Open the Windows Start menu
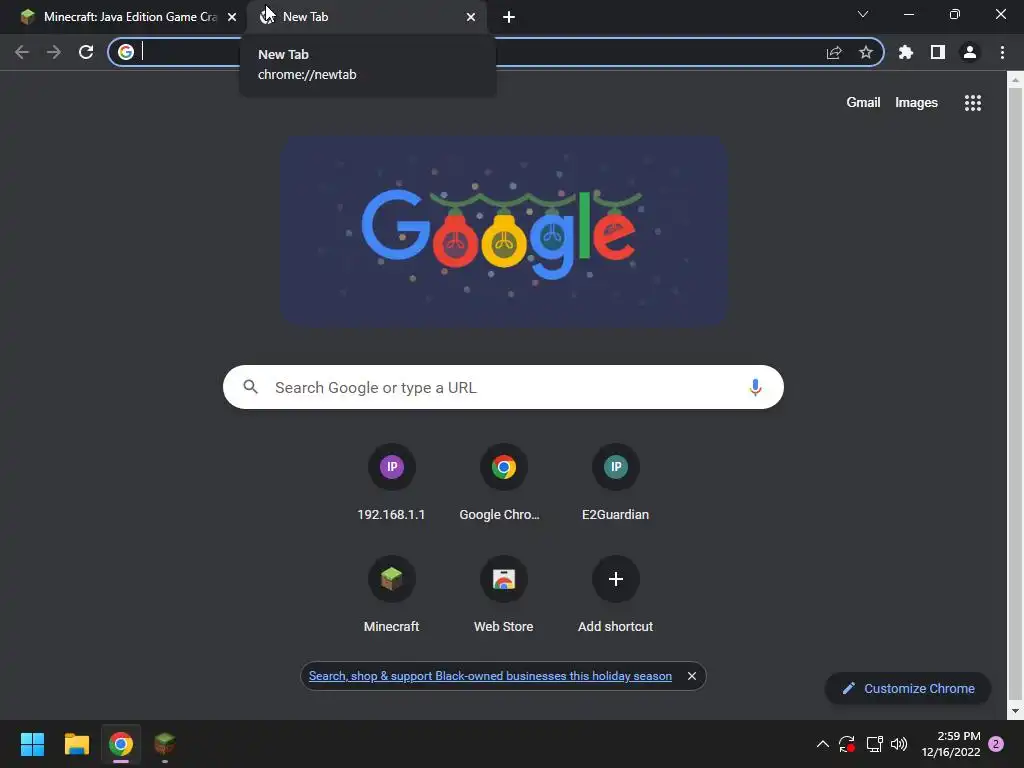1024x768 pixels. (32, 744)
